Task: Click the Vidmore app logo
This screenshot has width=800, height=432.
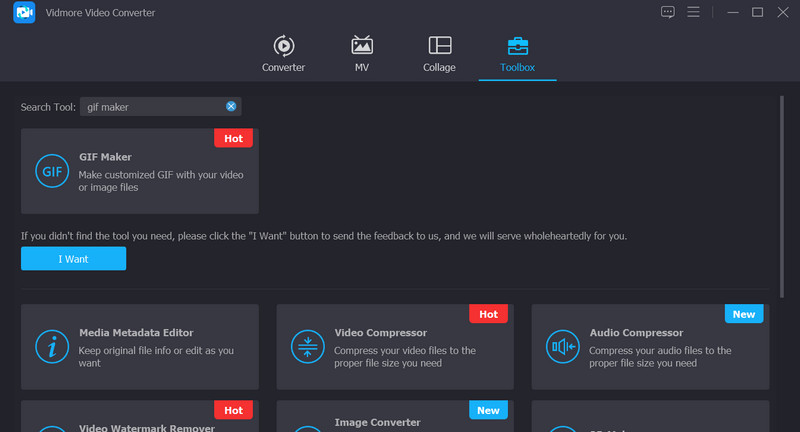Action: tap(26, 12)
